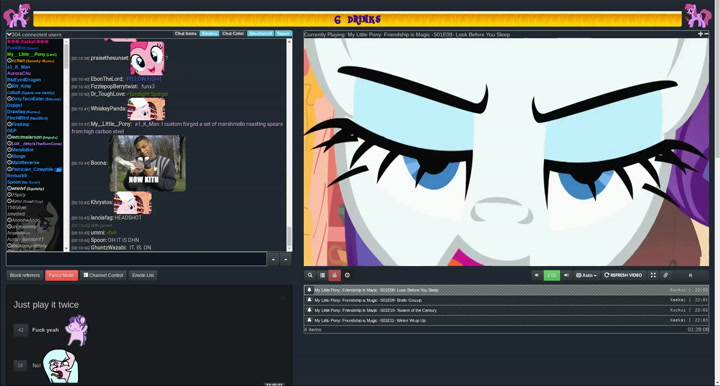Open the Channel Control panel
The height and width of the screenshot is (386, 720).
[103, 275]
